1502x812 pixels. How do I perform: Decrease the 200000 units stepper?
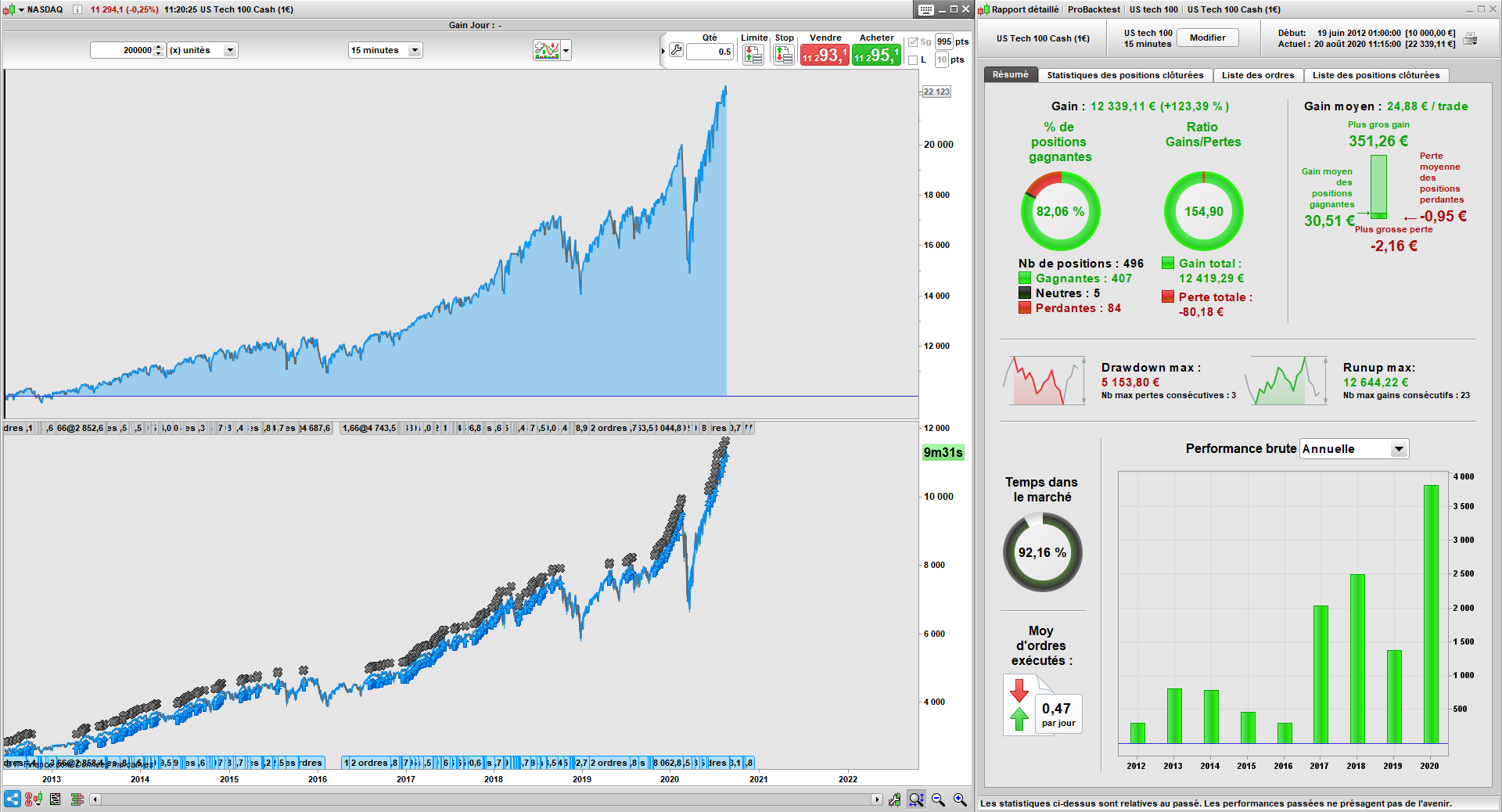tap(160, 54)
